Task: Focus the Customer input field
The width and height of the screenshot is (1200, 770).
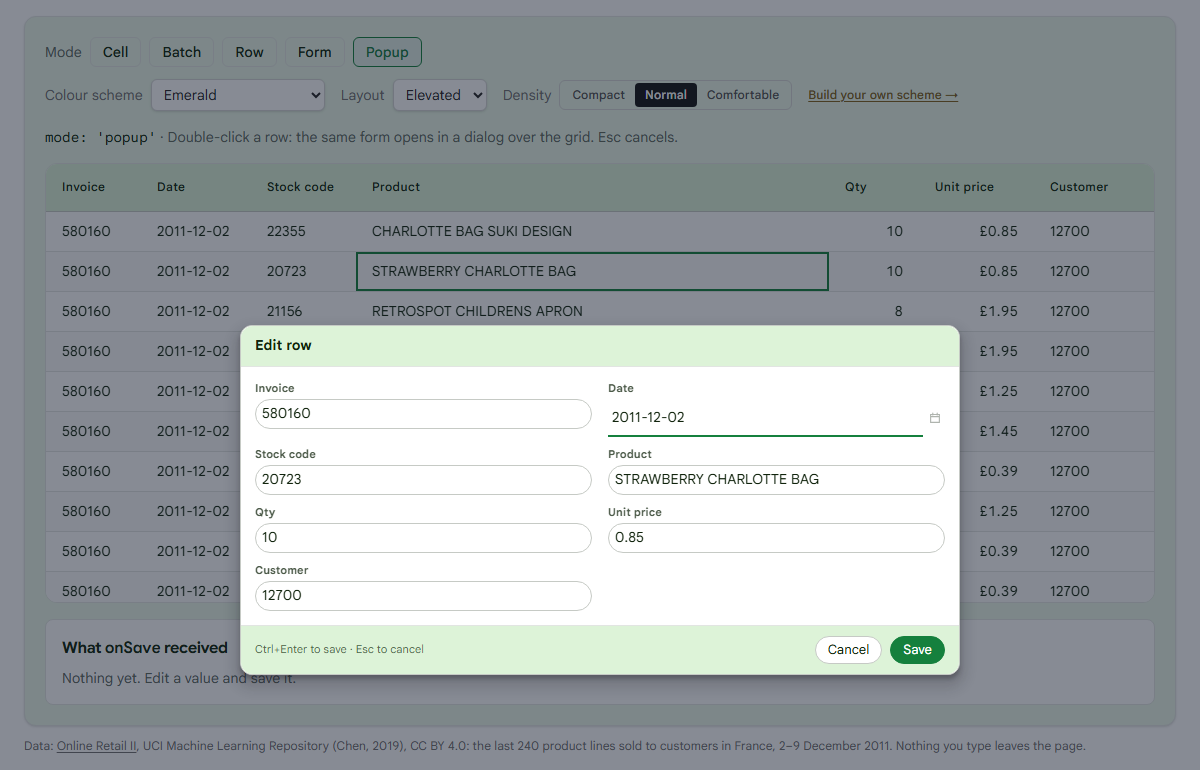Action: pyautogui.click(x=423, y=596)
